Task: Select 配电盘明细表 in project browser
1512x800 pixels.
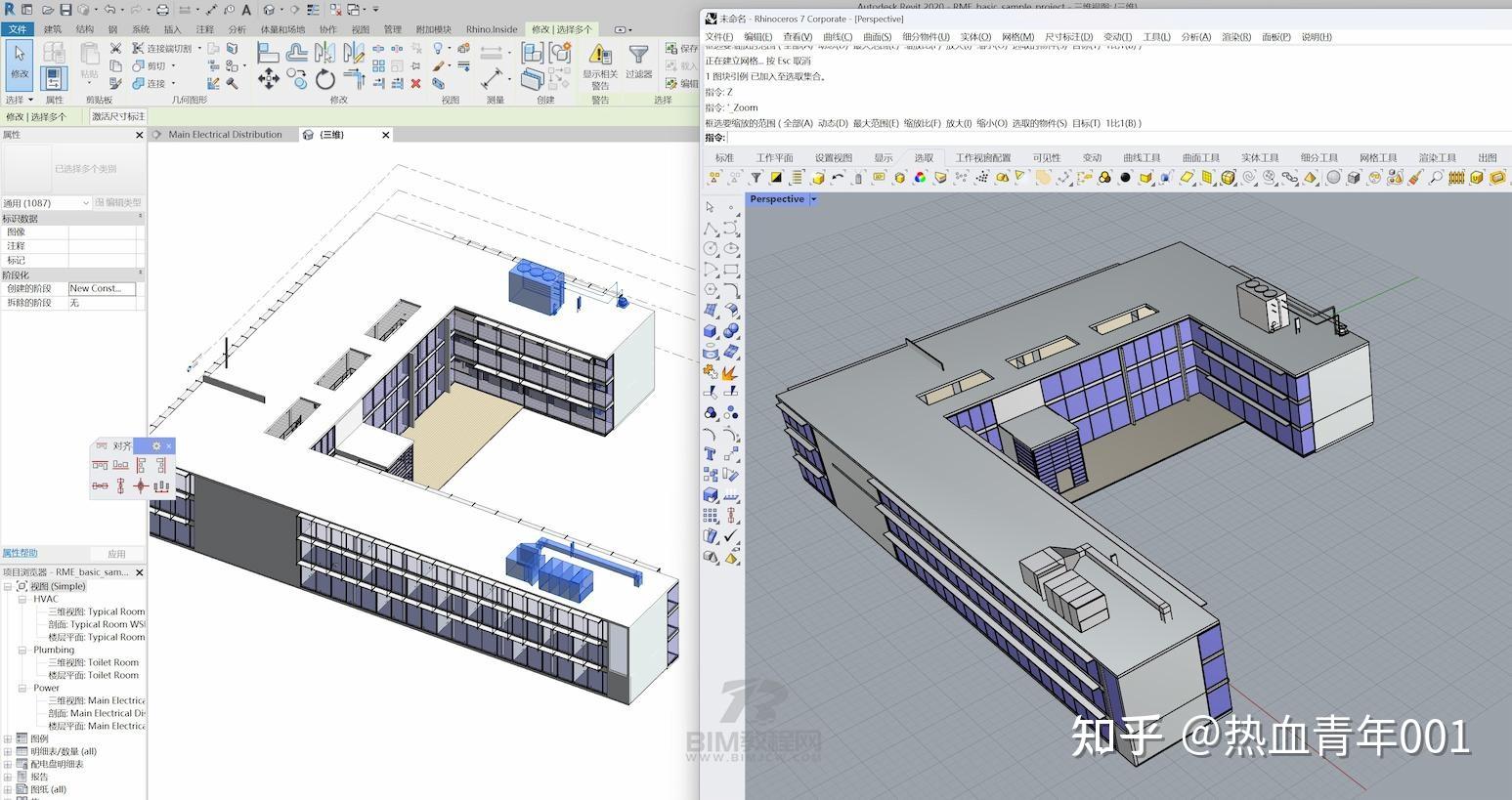Action: (57, 764)
